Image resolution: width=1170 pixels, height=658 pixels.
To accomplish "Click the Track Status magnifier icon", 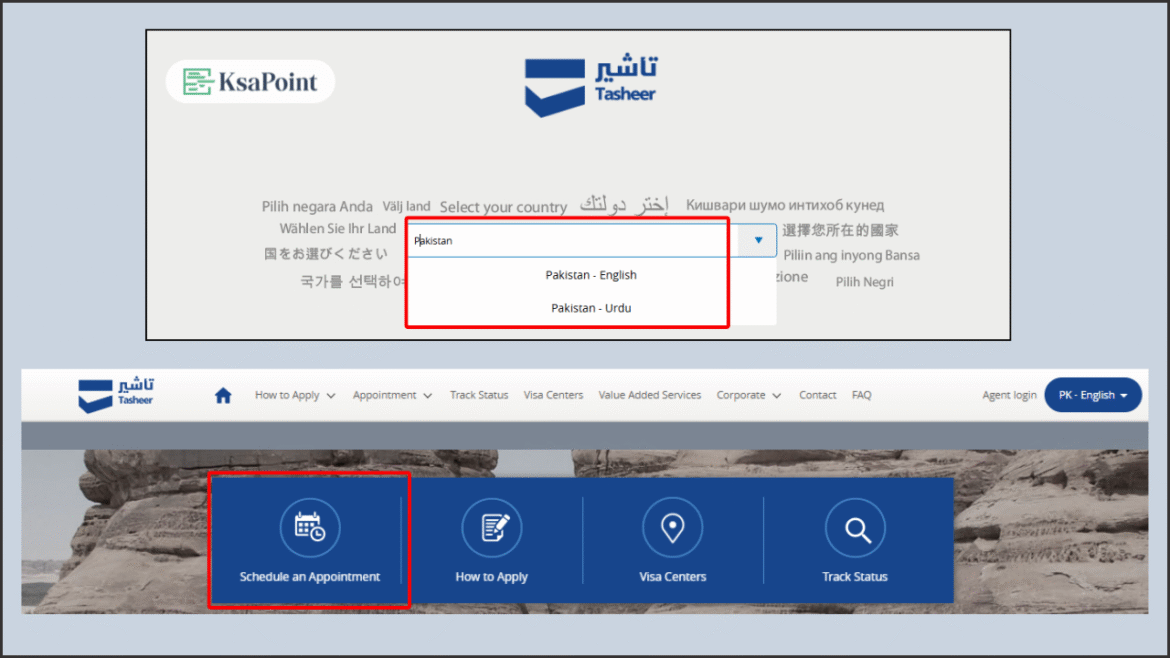I will [855, 527].
